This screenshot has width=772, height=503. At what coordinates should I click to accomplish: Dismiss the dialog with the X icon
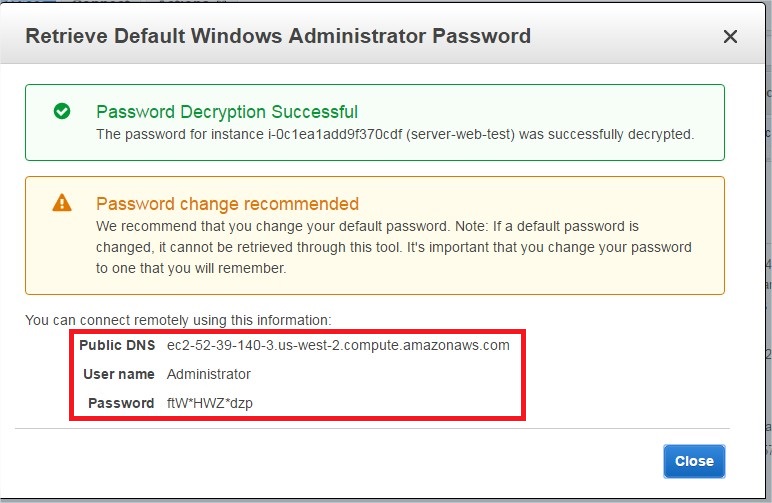click(730, 36)
